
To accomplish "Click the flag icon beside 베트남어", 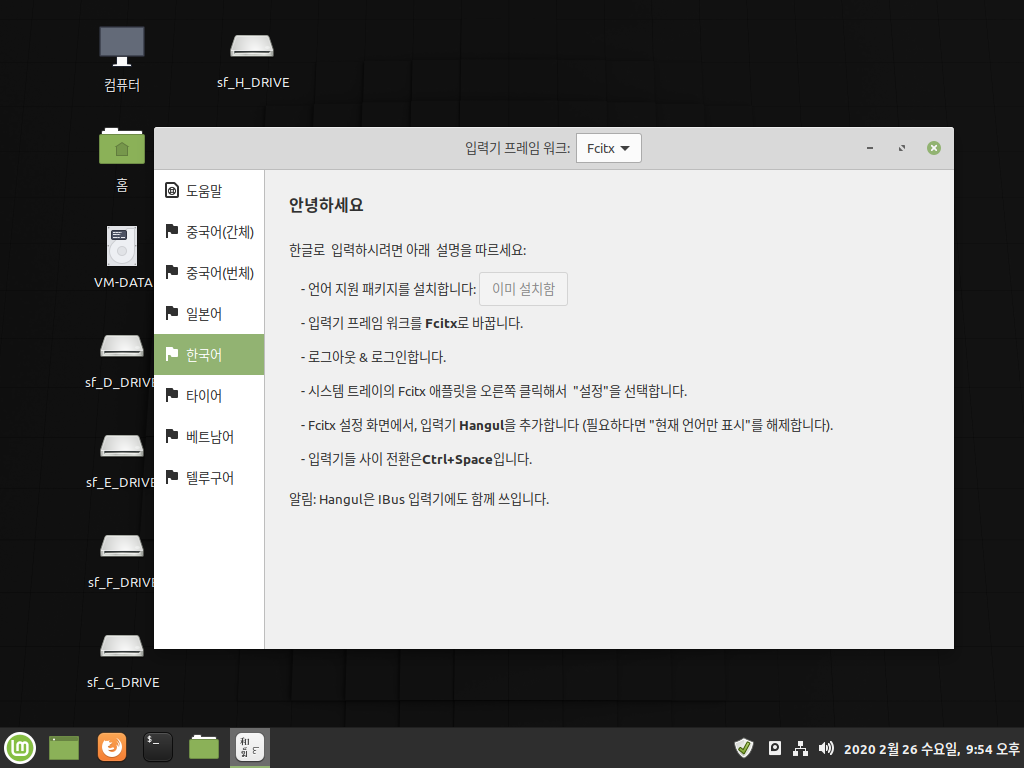I will (172, 436).
